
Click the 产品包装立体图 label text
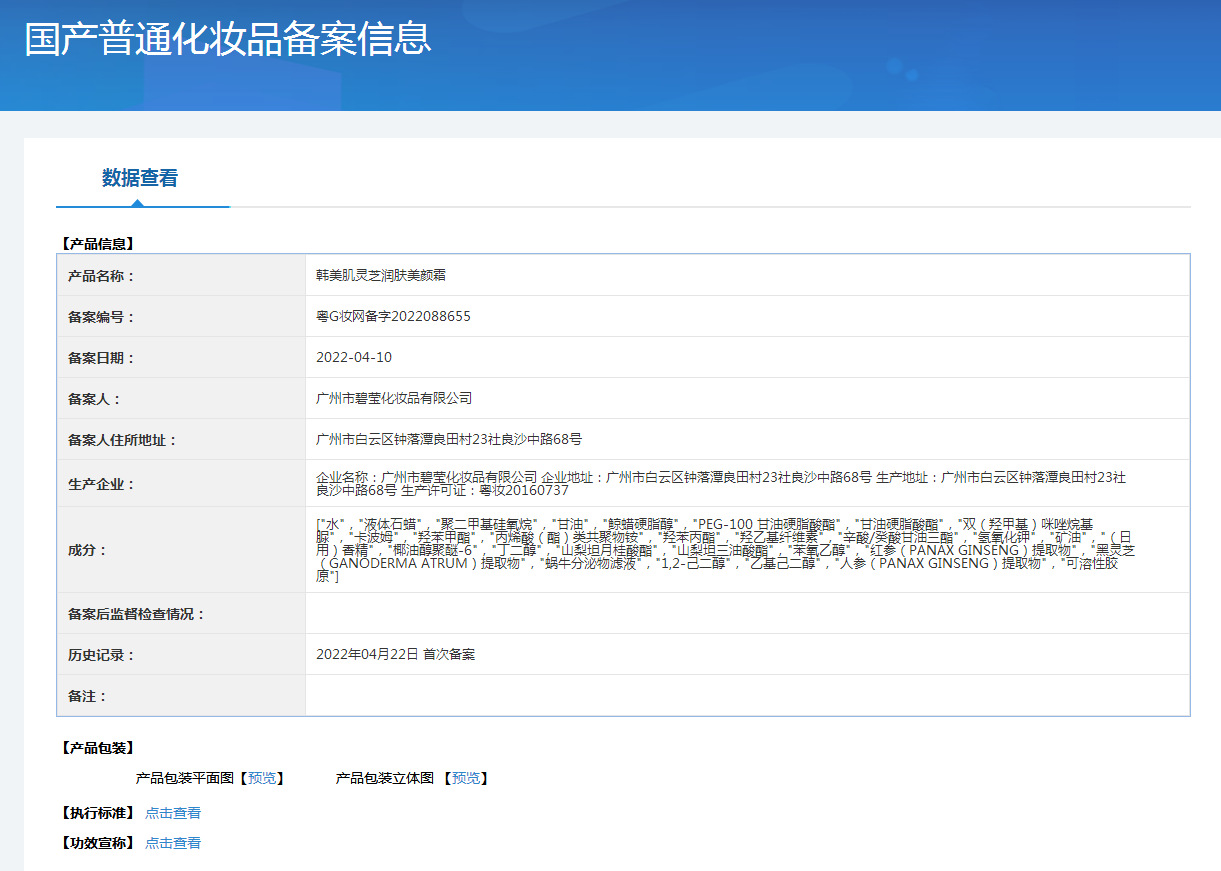point(385,778)
